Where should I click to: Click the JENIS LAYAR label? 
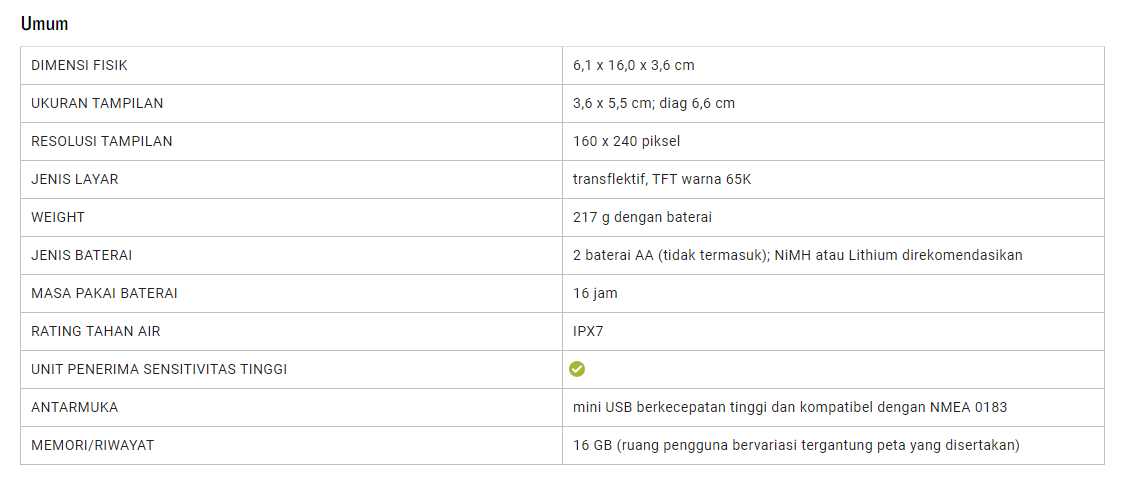[x=74, y=179]
